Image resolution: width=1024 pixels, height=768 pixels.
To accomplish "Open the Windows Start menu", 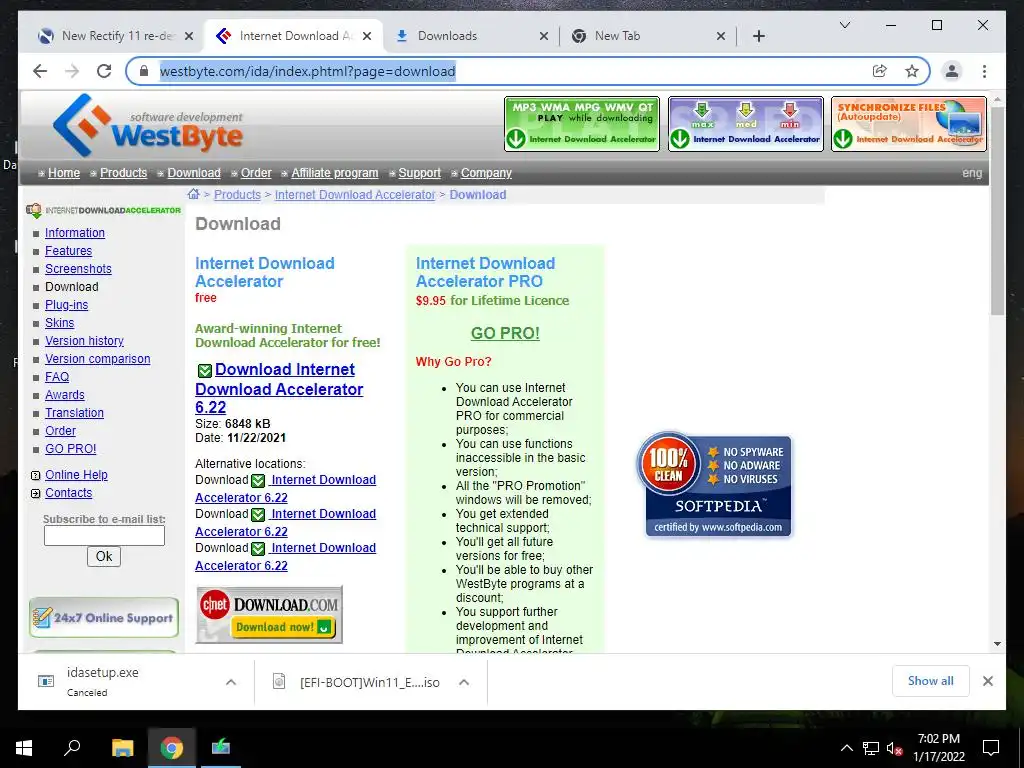I will pyautogui.click(x=24, y=748).
